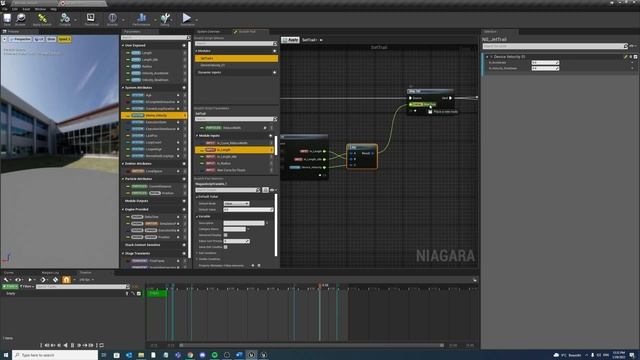Add a new scratch Module with plus icon
Image resolution: width=640 pixels, height=360 pixels.
coord(274,51)
